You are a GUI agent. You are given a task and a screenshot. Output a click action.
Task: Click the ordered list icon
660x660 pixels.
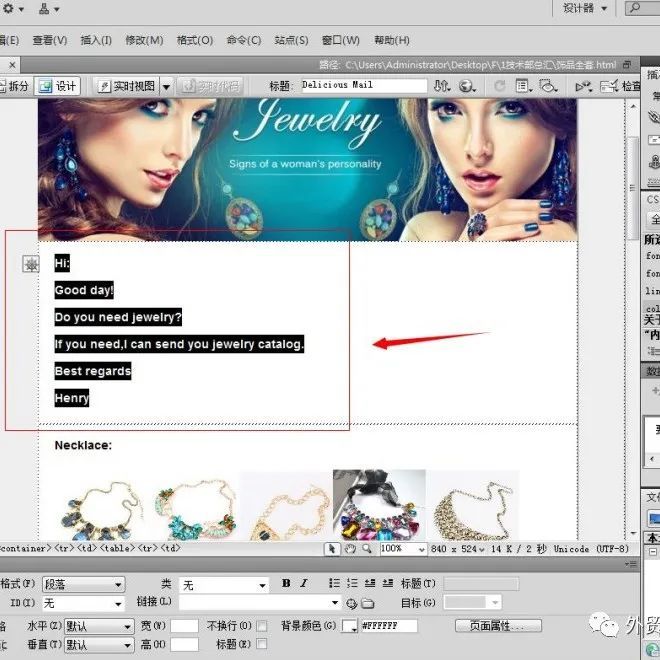tap(352, 583)
